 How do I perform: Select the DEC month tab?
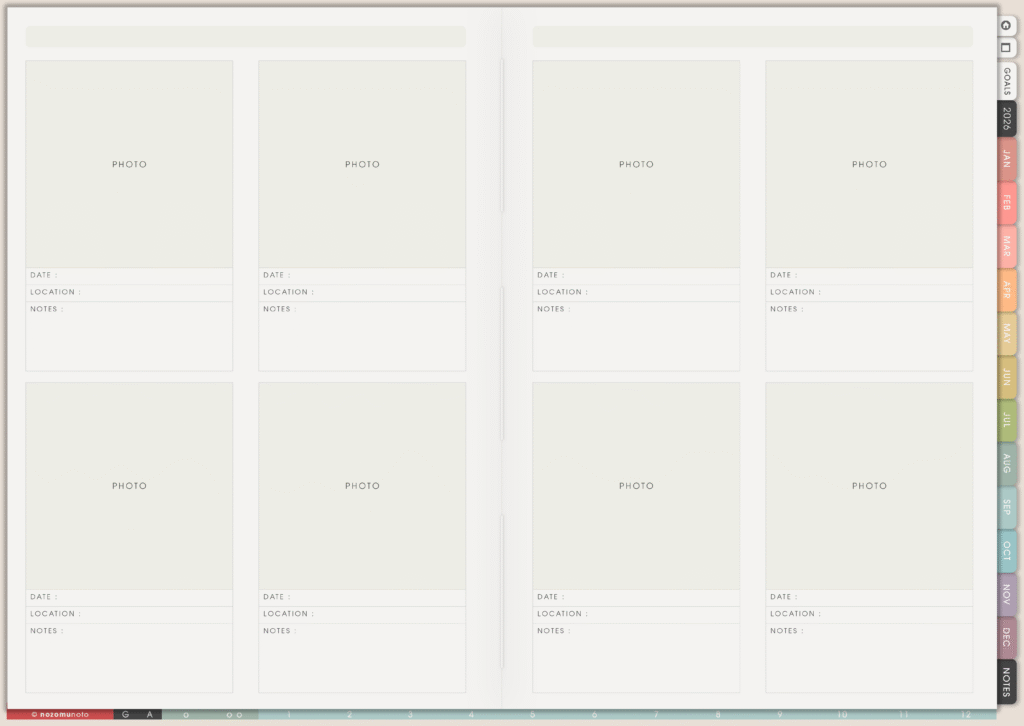(1006, 637)
